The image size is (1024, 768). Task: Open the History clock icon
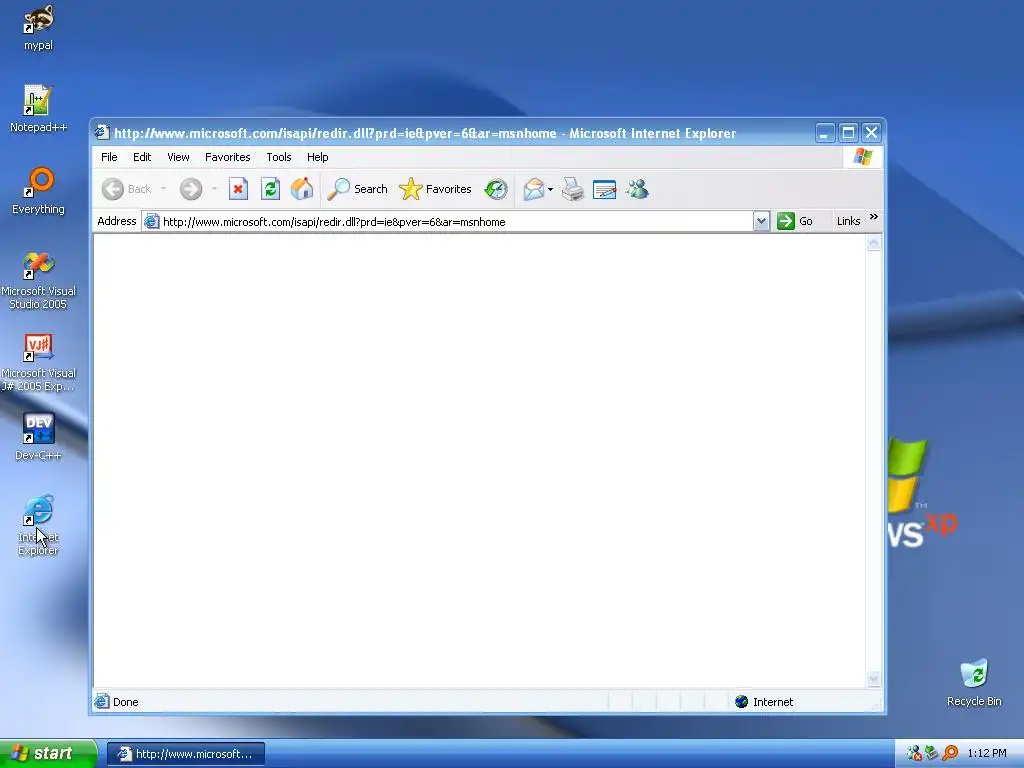coord(496,189)
